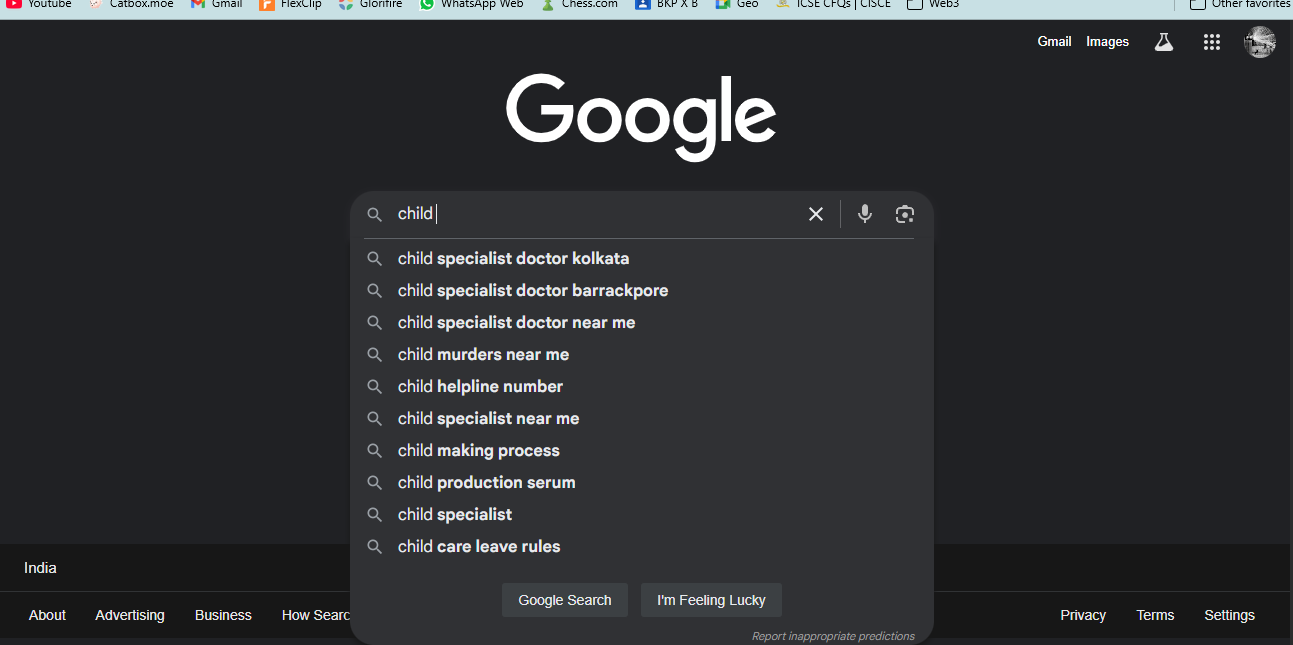Start voice search with microphone icon

point(865,214)
